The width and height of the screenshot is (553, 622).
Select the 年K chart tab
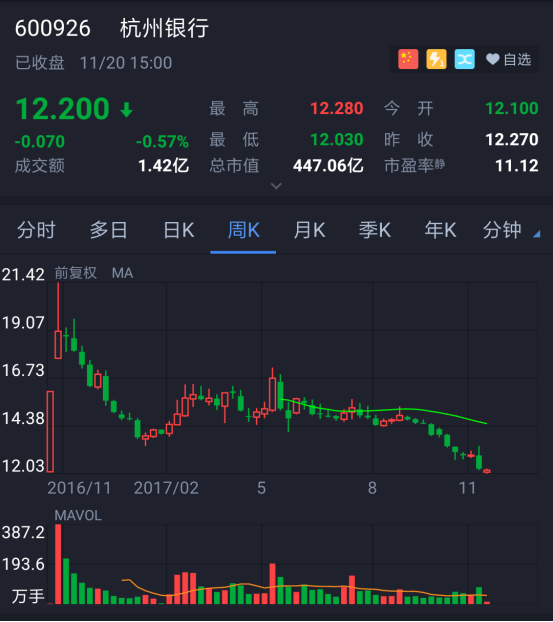tap(440, 230)
